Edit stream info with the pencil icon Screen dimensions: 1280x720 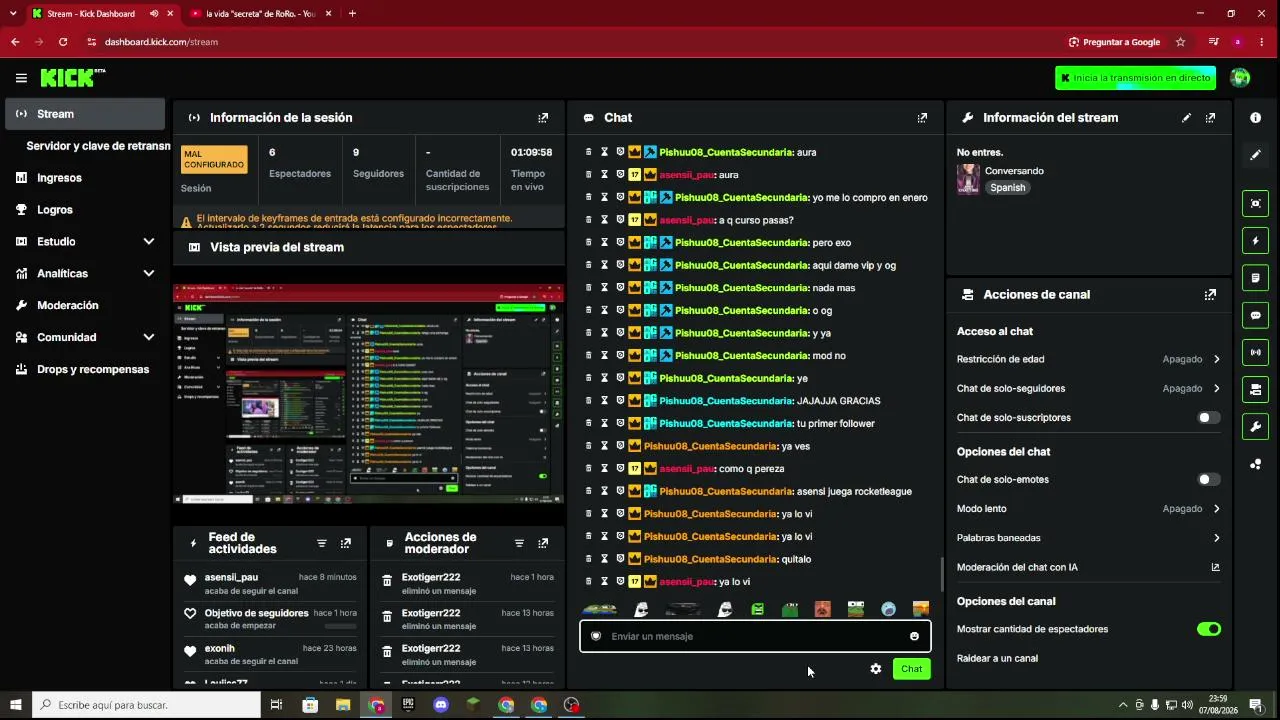(1186, 118)
